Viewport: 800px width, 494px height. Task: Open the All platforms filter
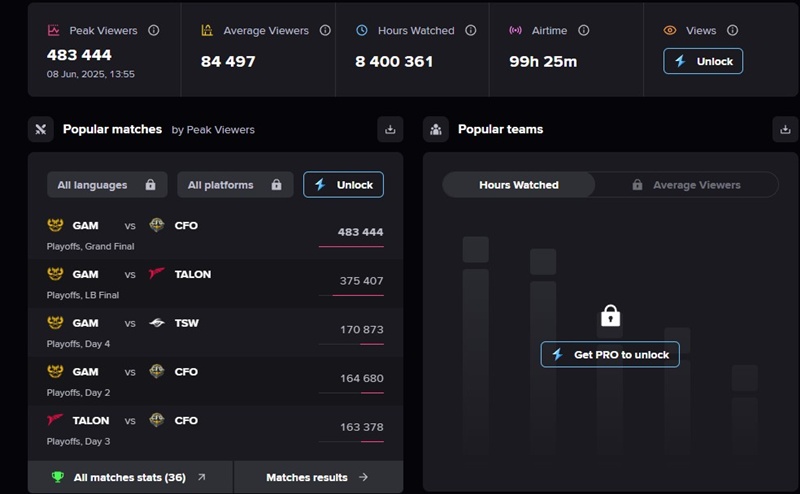[235, 185]
